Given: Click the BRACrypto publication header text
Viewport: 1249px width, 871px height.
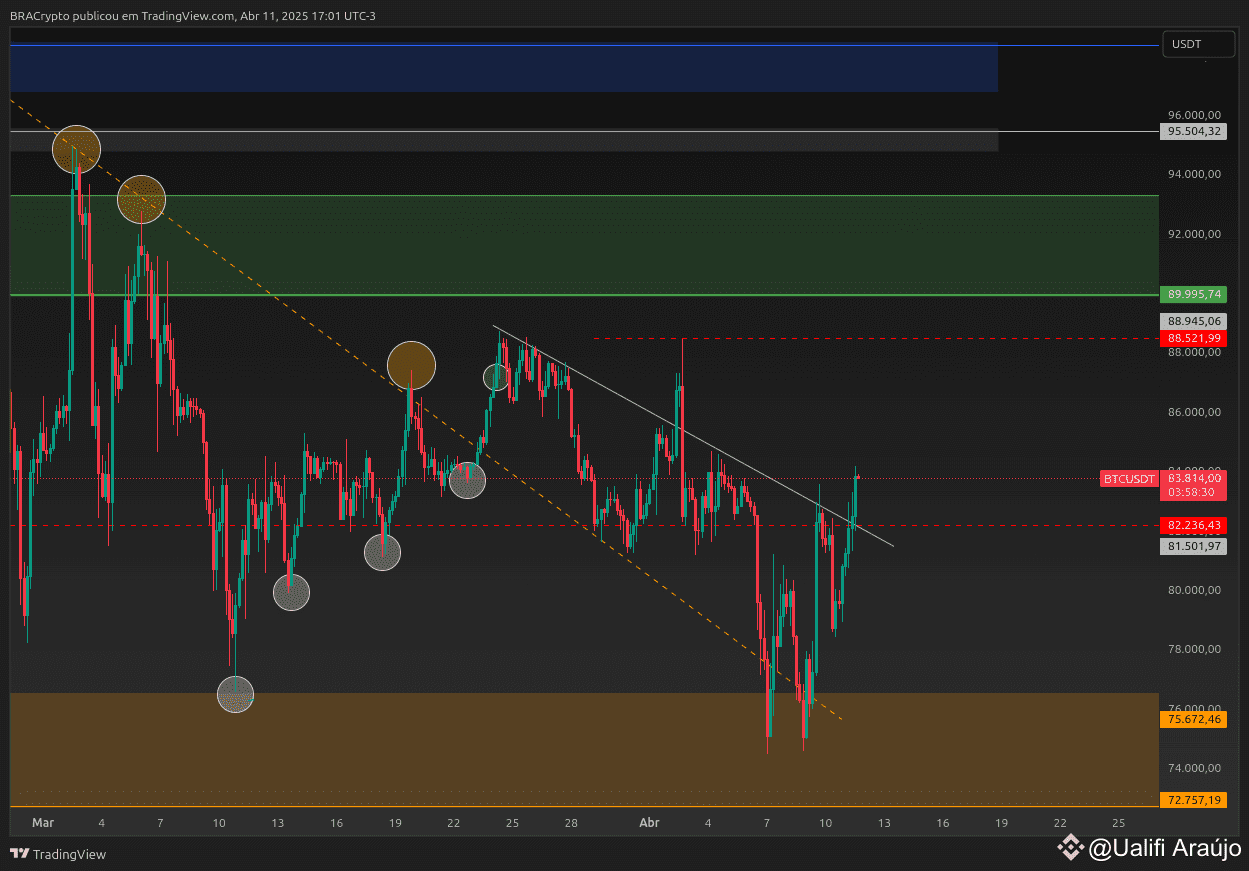Looking at the screenshot, I should [193, 15].
